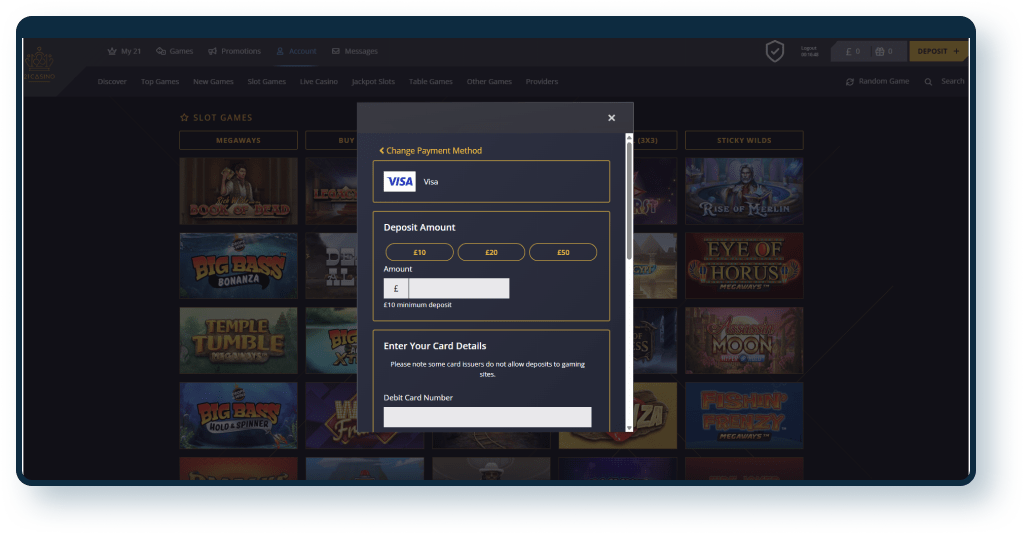Go to Slot Games section
Screen dimensions: 1024x534
(266, 82)
